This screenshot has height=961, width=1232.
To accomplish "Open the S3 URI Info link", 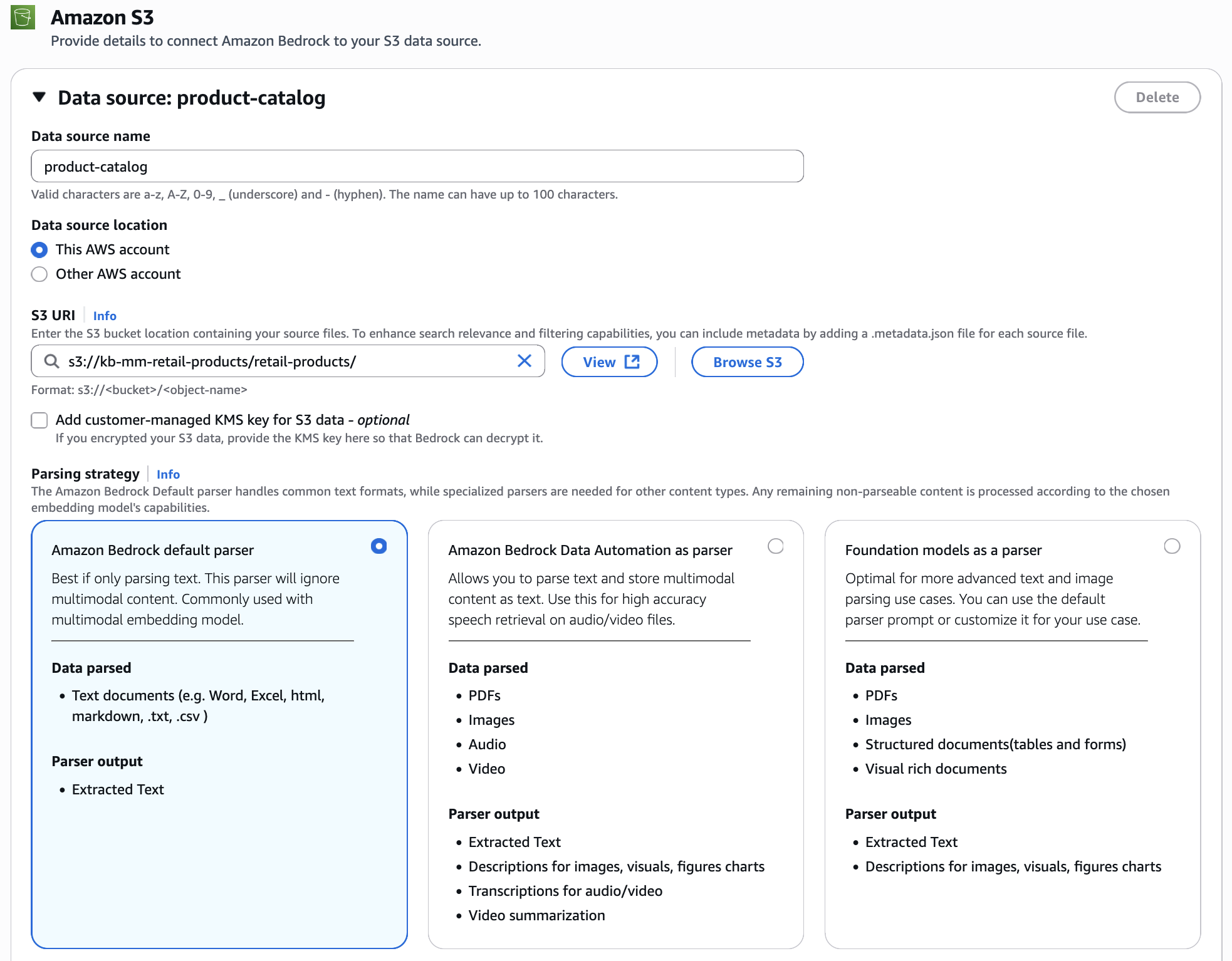I will [x=105, y=316].
